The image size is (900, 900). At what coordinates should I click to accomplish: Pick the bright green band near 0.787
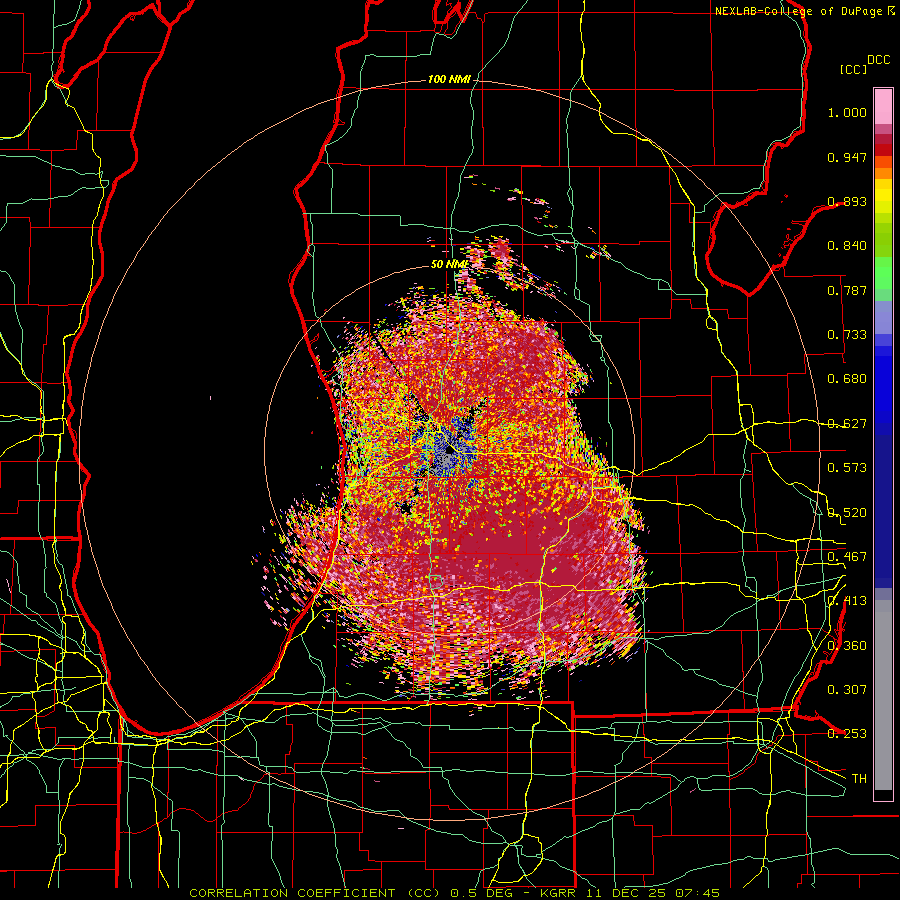(883, 276)
